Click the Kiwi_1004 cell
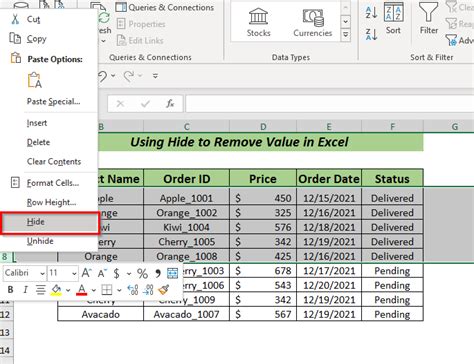 click(187, 227)
